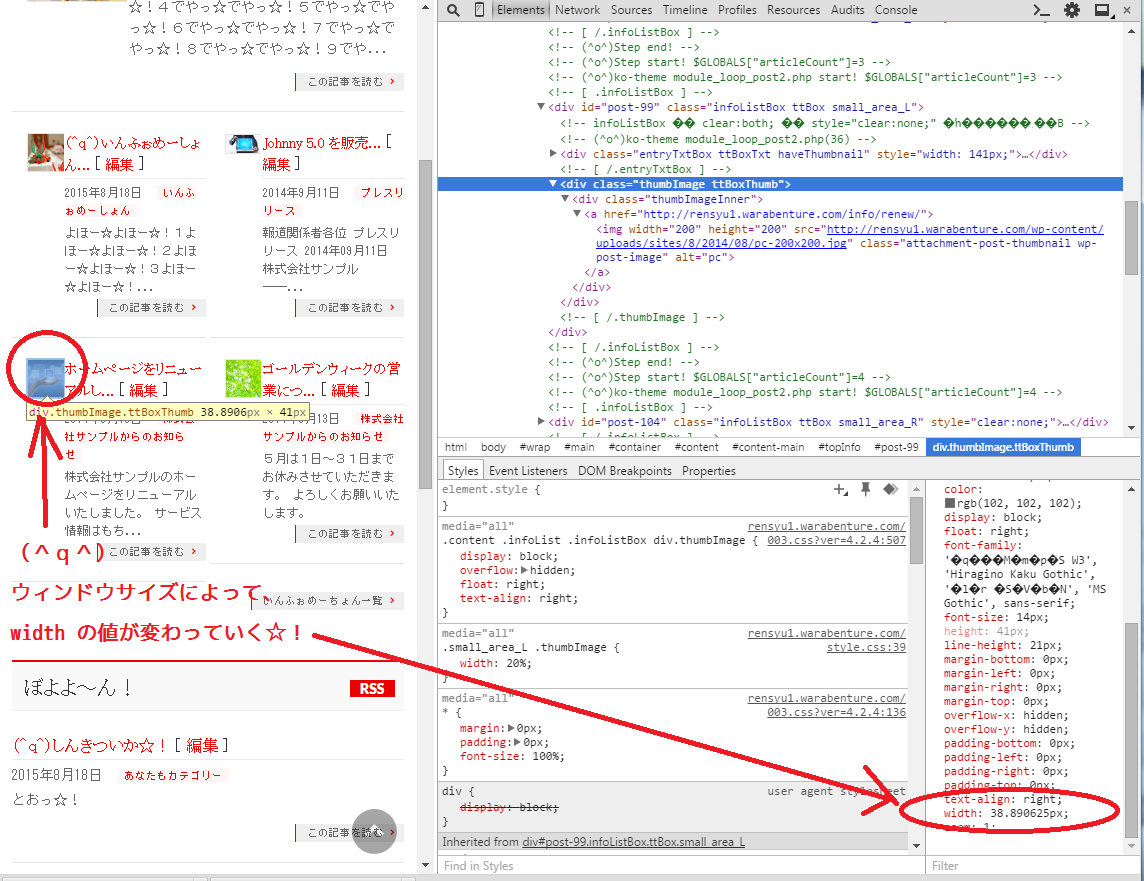The width and height of the screenshot is (1144, 881).
Task: Open the Sources tab
Action: pos(631,10)
